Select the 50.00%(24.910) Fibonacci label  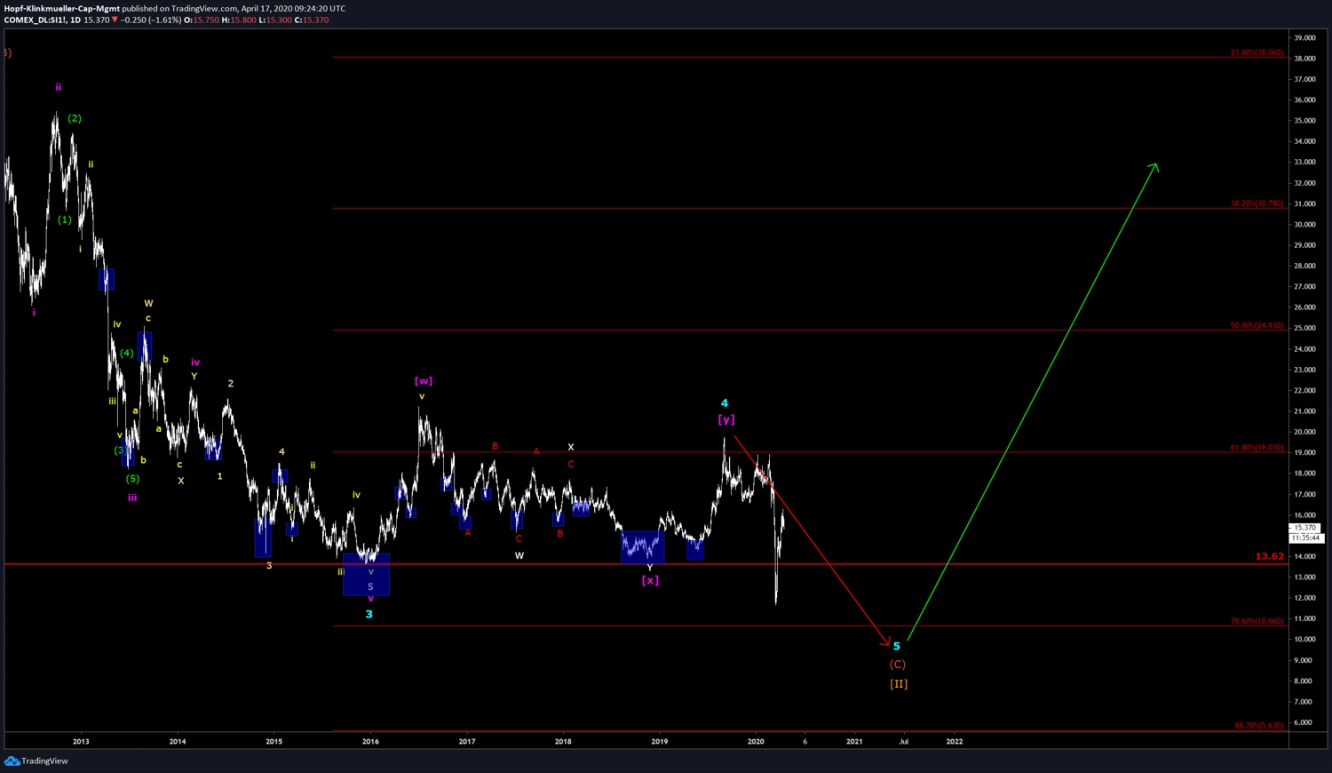[x=1257, y=326]
